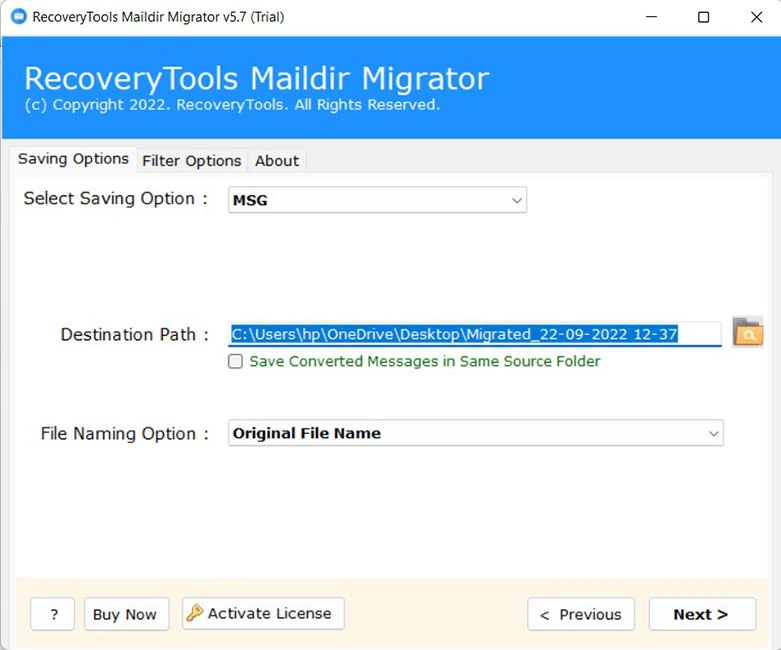
Task: Switch to the Filter Options tab
Action: (x=191, y=160)
